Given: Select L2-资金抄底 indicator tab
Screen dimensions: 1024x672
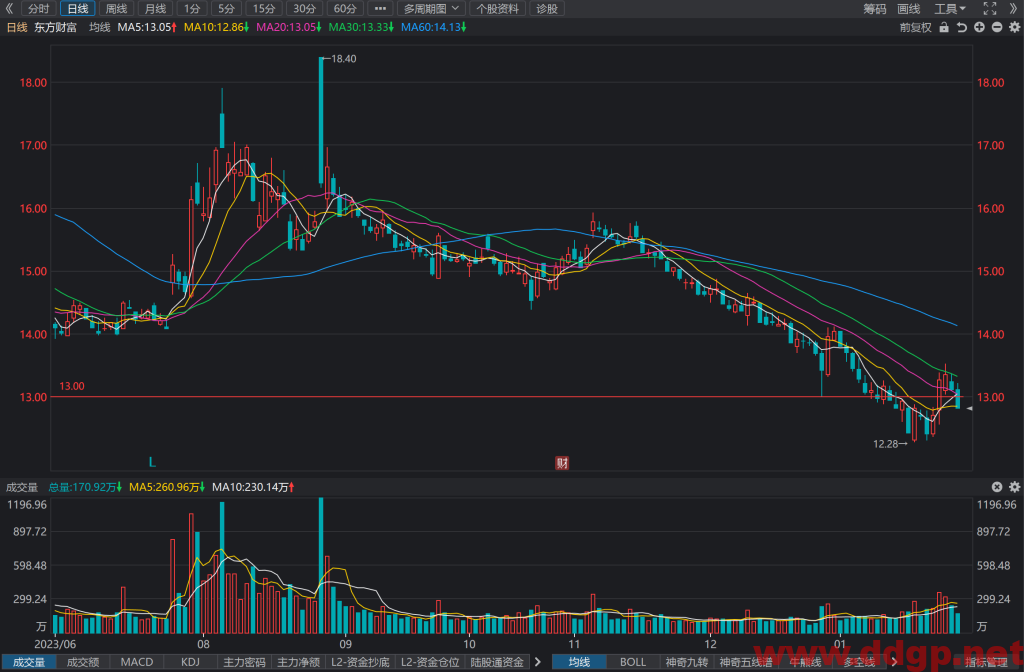Looking at the screenshot, I should click(360, 662).
